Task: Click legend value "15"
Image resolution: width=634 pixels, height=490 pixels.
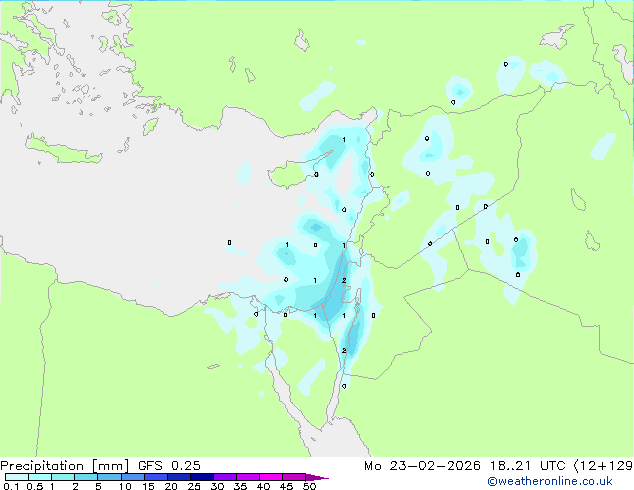Action: tap(148, 486)
